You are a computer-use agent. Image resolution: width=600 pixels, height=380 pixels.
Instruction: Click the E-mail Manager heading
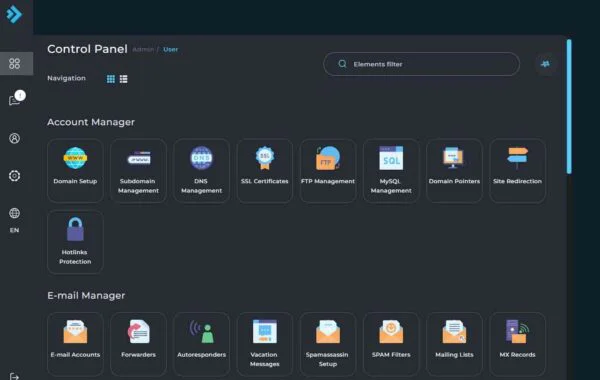click(x=86, y=295)
